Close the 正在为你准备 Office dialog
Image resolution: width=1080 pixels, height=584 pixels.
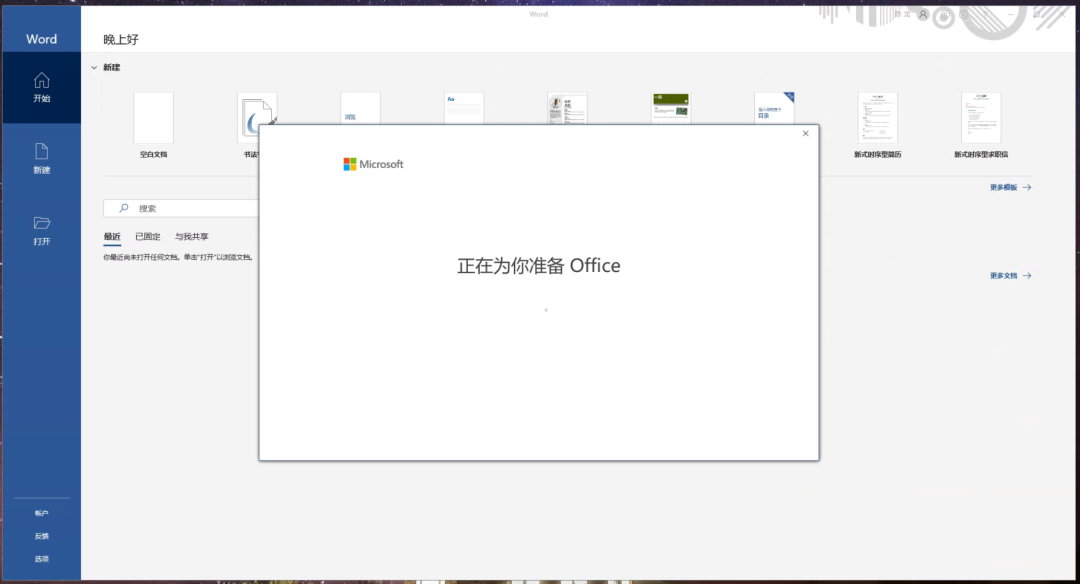[805, 134]
